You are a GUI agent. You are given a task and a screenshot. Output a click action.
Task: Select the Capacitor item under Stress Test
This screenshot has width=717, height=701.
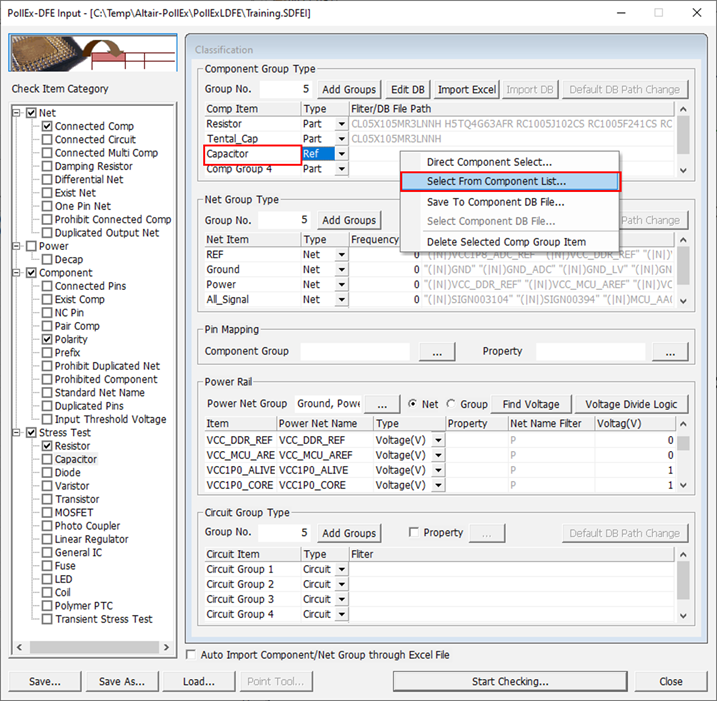coord(76,460)
